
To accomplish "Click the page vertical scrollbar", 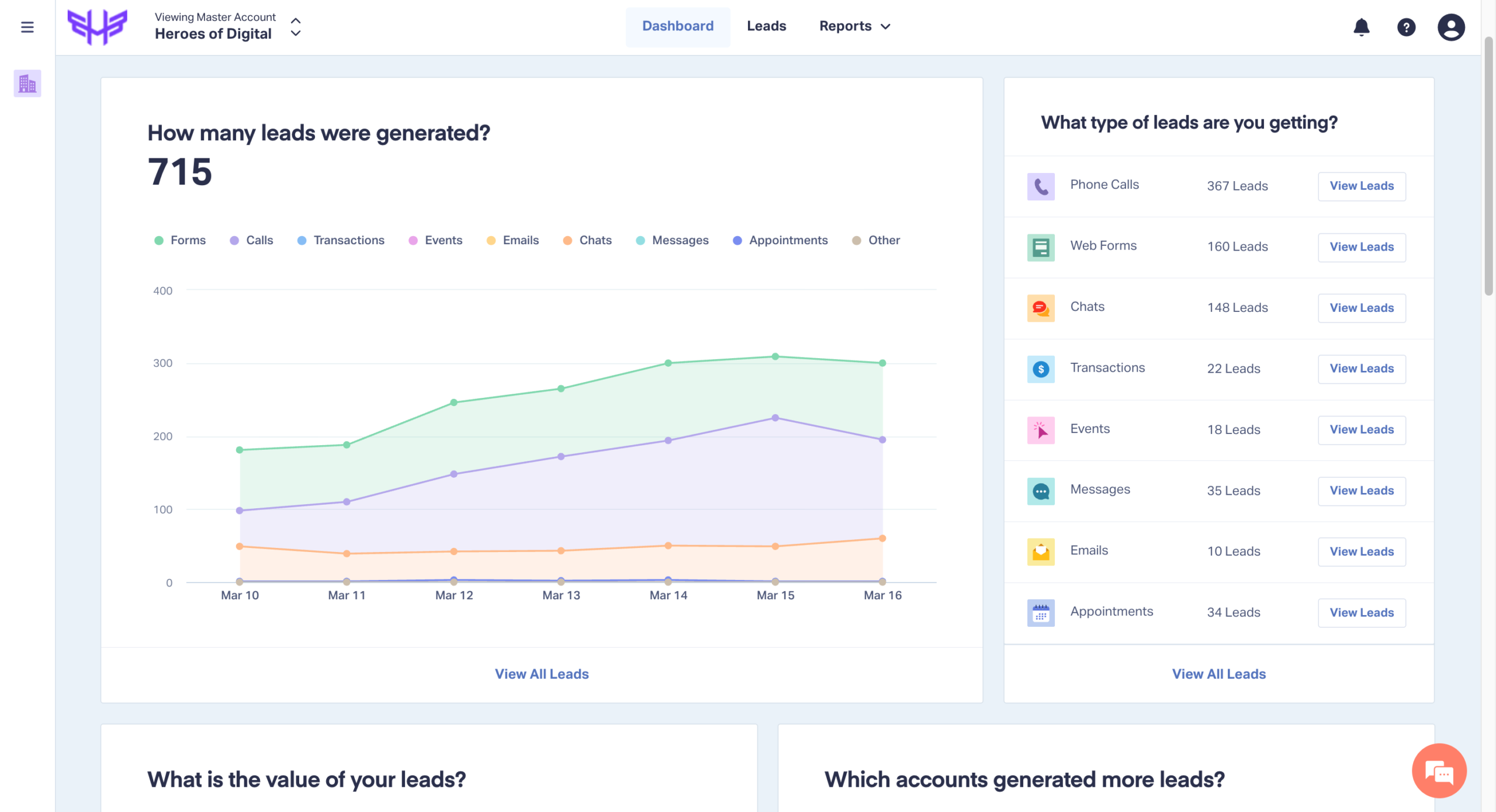I will (x=1488, y=166).
